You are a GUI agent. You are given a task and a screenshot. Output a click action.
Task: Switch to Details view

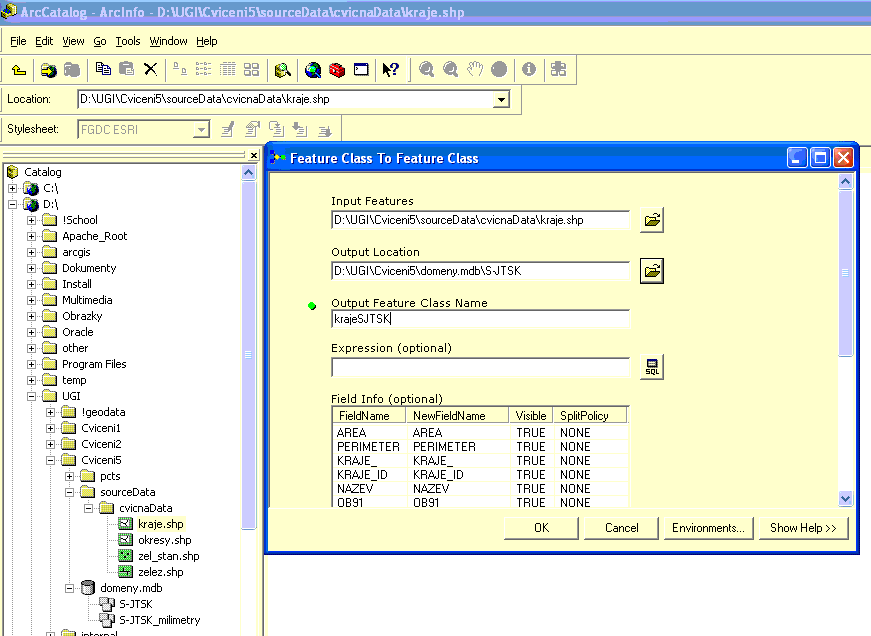coord(227,69)
